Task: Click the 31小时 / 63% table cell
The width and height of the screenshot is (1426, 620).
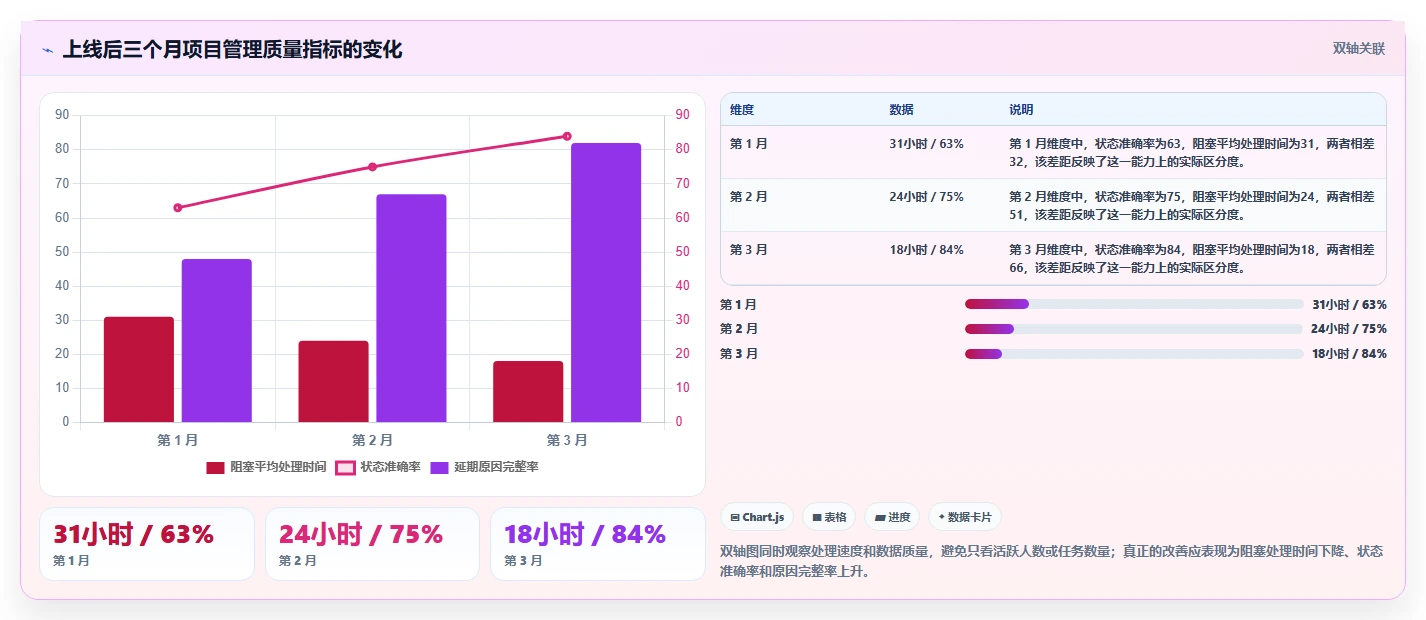Action: tap(926, 144)
